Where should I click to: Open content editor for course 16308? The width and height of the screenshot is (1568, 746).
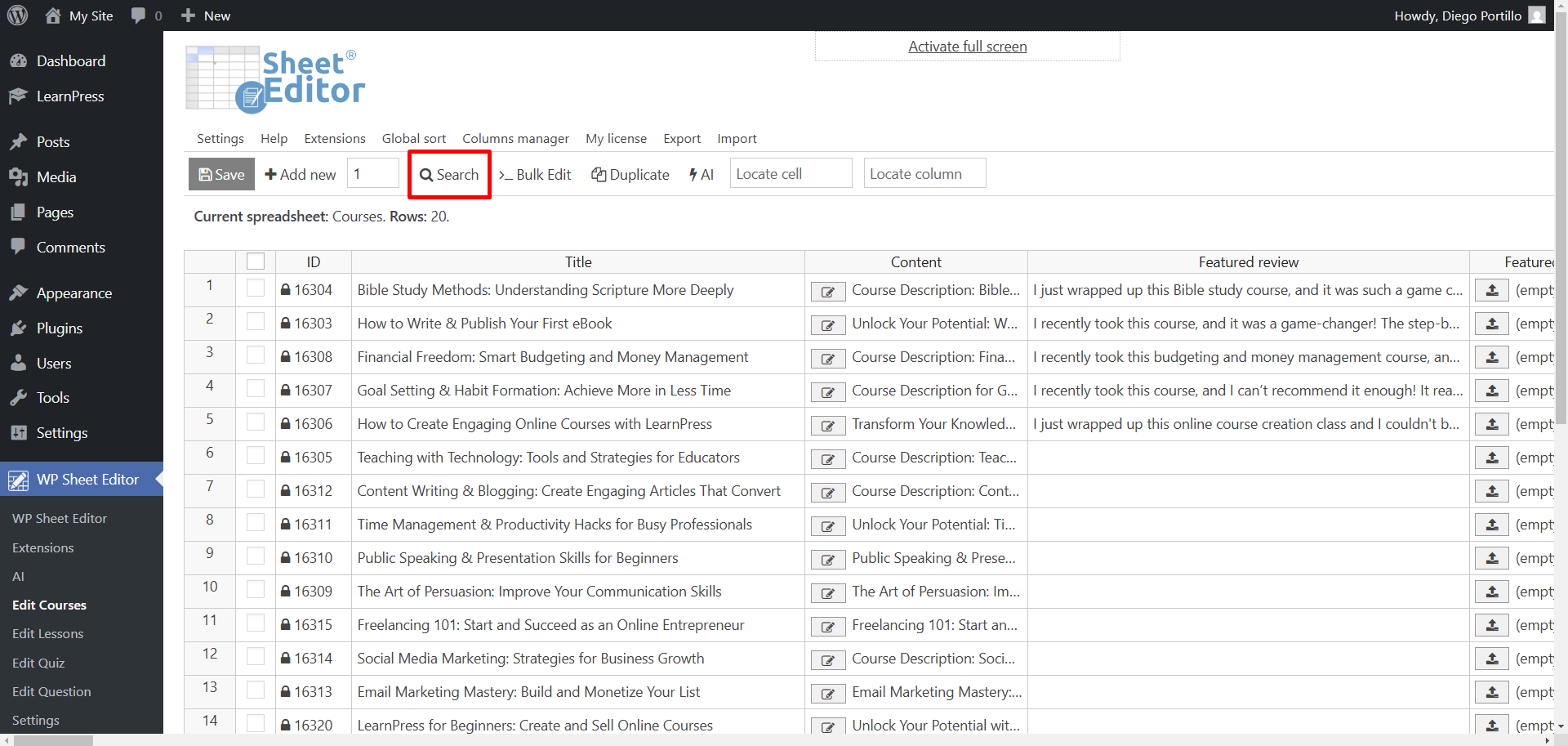click(x=828, y=359)
